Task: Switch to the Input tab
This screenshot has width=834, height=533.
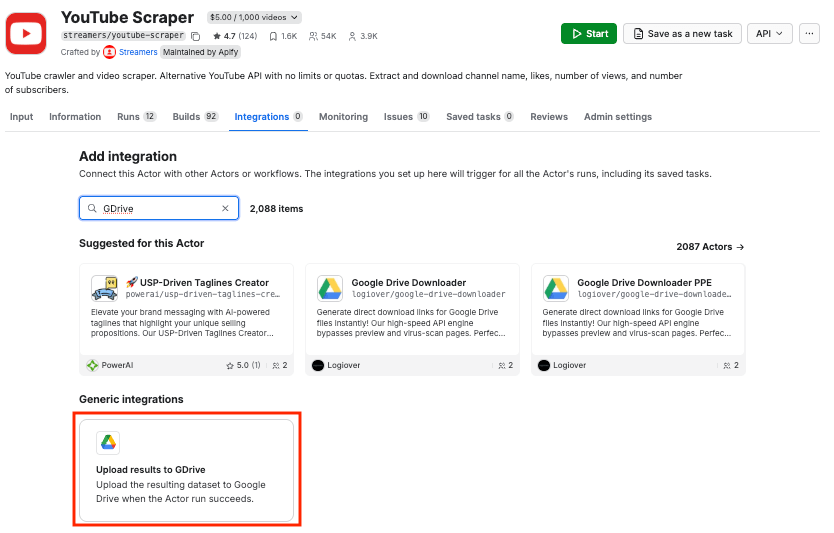Action: [21, 117]
